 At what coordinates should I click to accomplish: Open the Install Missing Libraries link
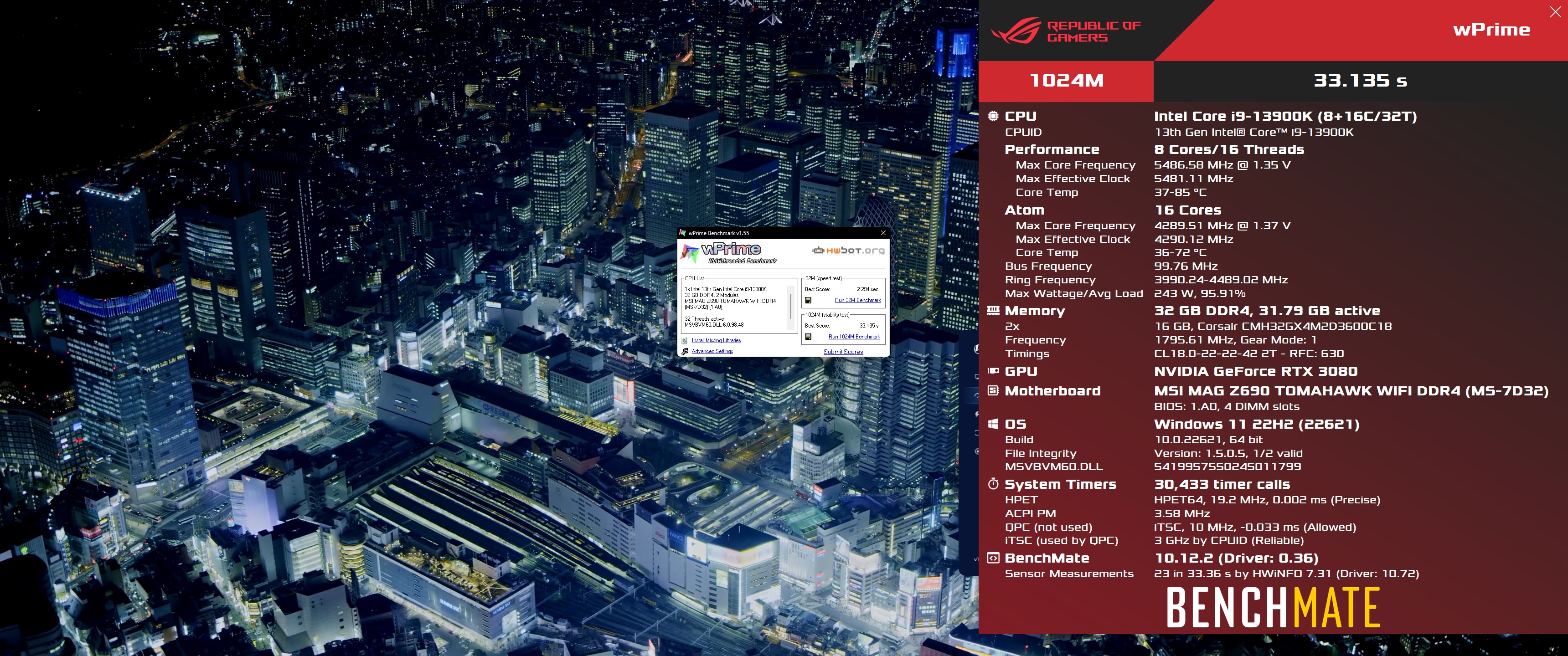(716, 340)
